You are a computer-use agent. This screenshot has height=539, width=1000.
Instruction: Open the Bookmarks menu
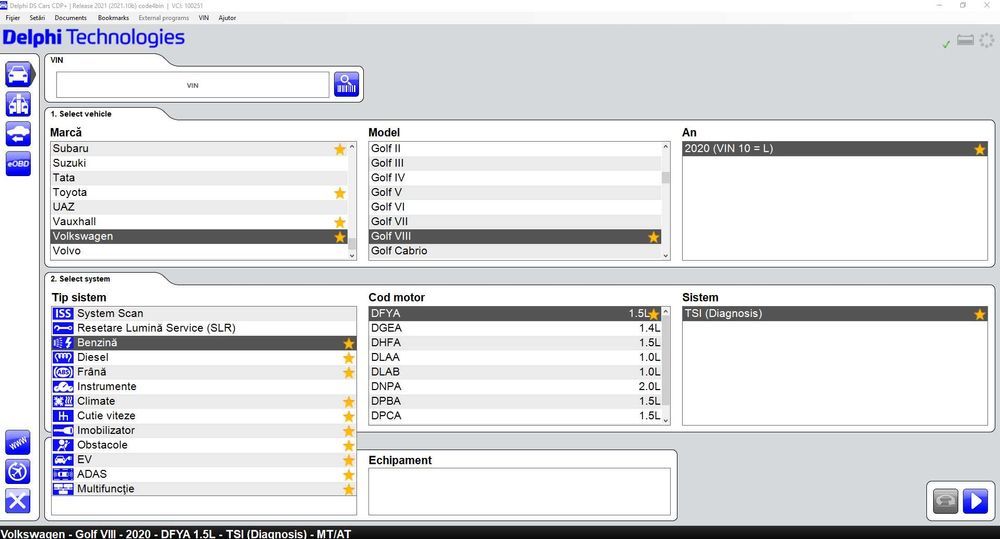(114, 18)
